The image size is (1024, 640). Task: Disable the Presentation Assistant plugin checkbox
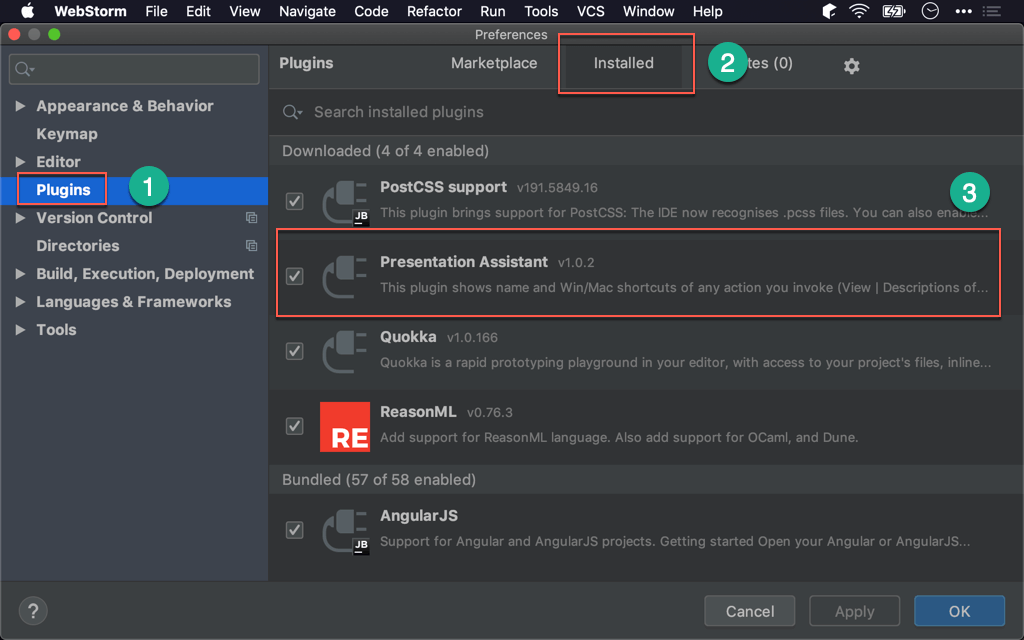point(295,276)
